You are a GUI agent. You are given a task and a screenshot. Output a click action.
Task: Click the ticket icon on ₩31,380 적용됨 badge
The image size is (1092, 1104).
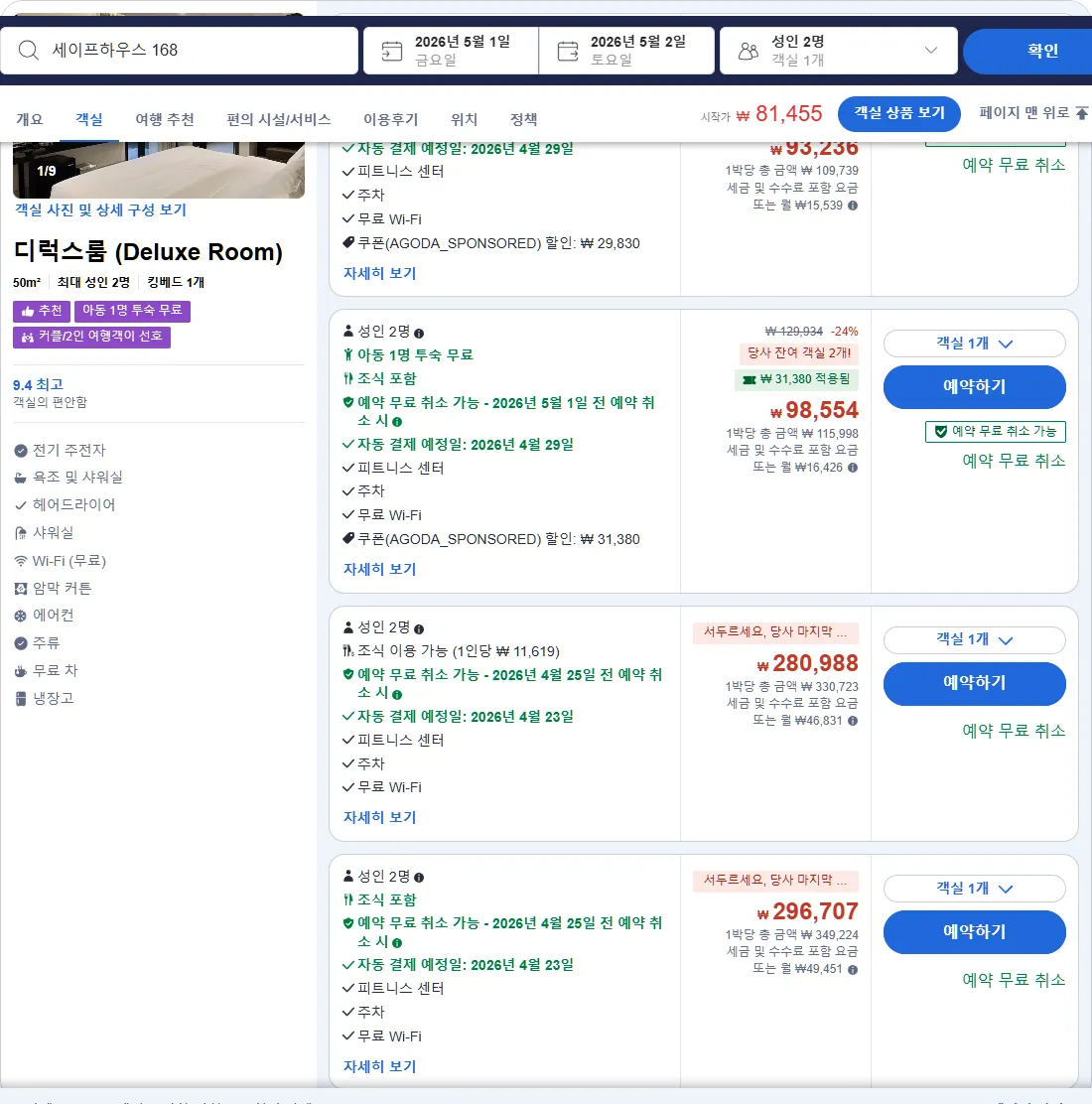coord(750,379)
